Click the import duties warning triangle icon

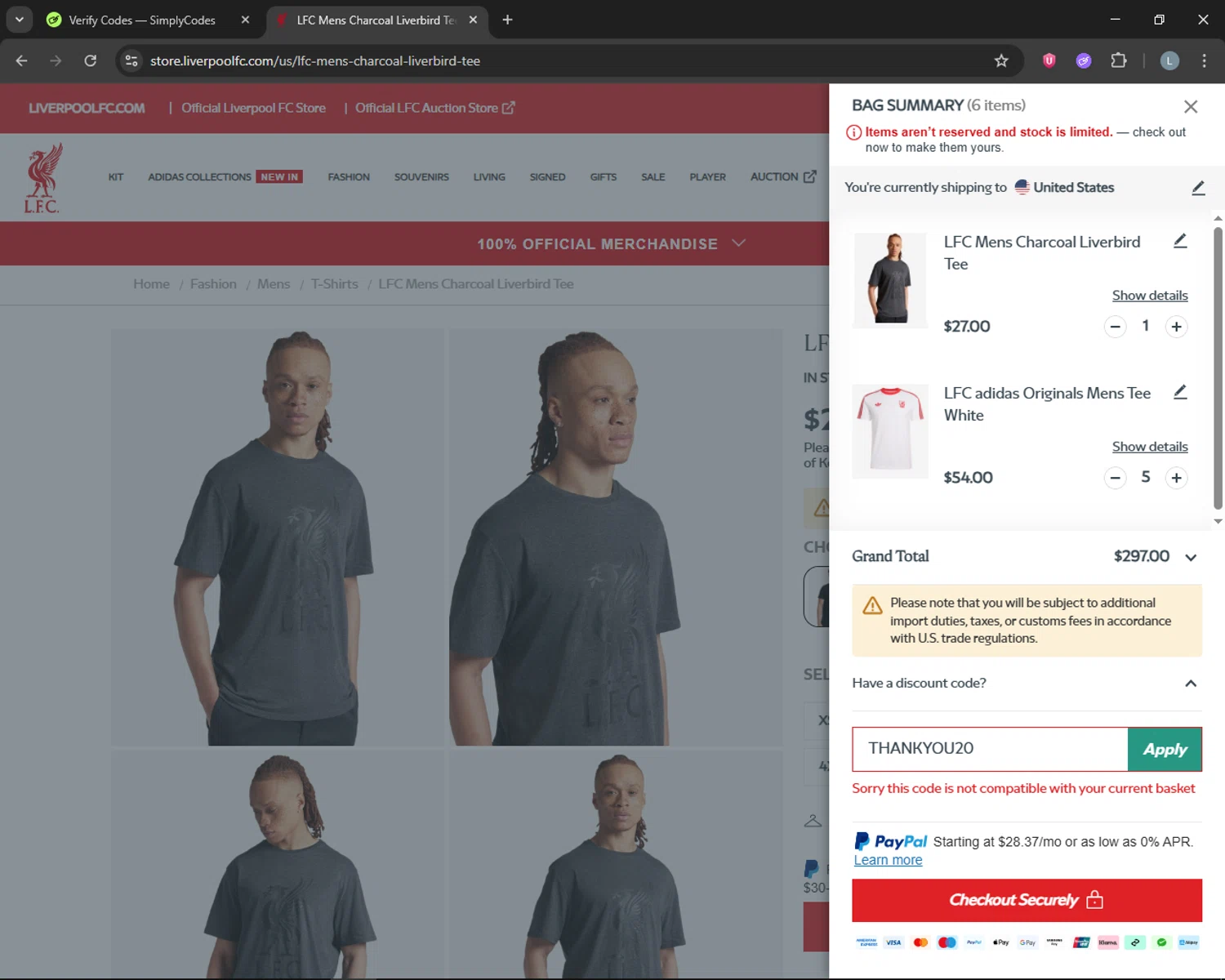[872, 605]
